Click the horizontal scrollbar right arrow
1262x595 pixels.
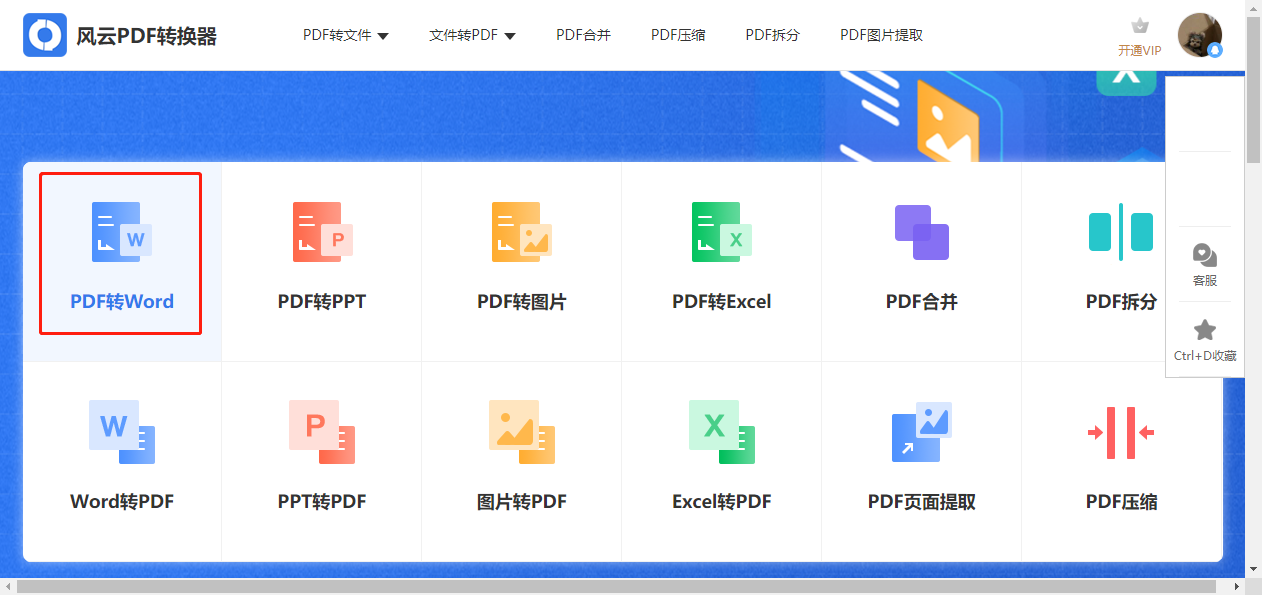[x=1237, y=587]
